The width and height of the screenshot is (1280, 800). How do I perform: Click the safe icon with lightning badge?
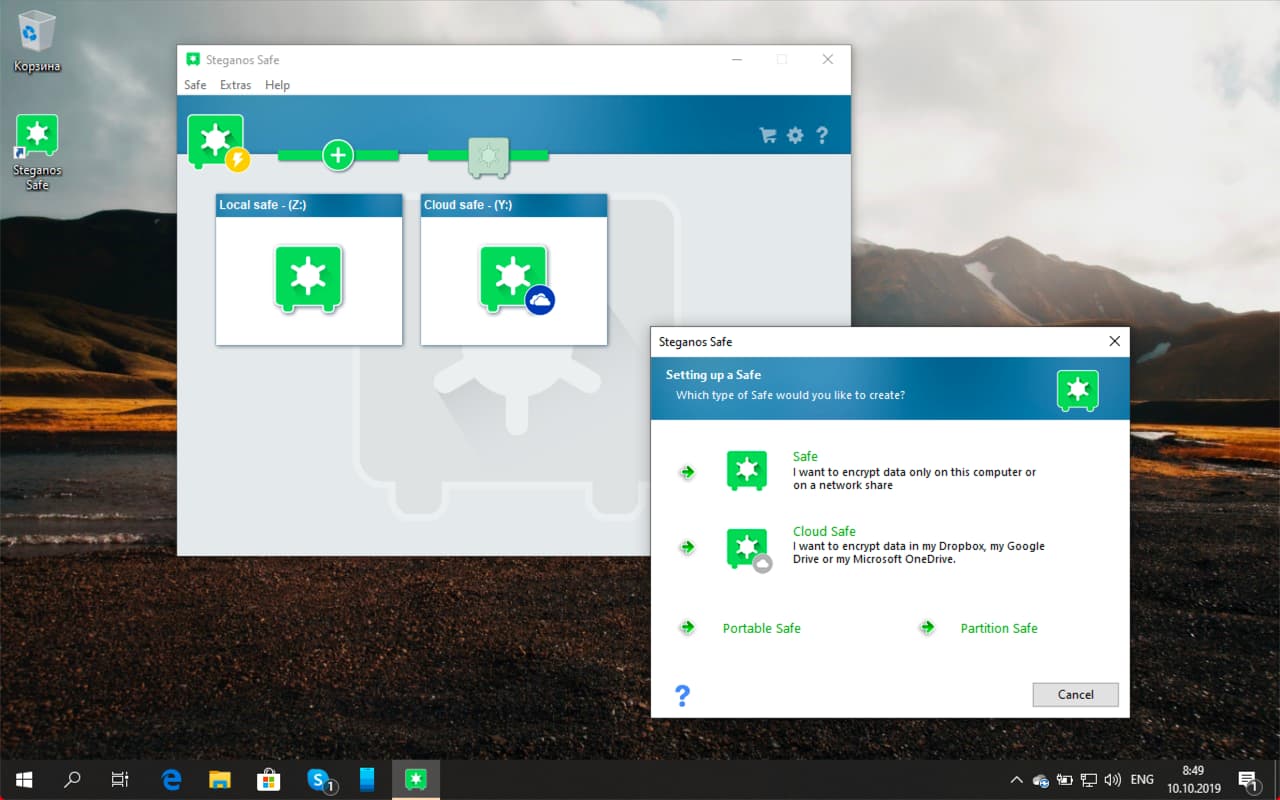pyautogui.click(x=218, y=142)
